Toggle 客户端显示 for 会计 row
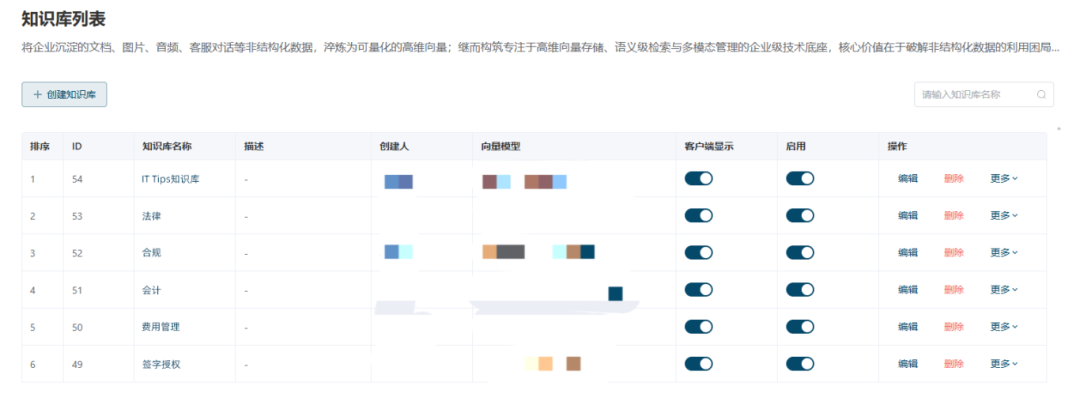 click(698, 290)
